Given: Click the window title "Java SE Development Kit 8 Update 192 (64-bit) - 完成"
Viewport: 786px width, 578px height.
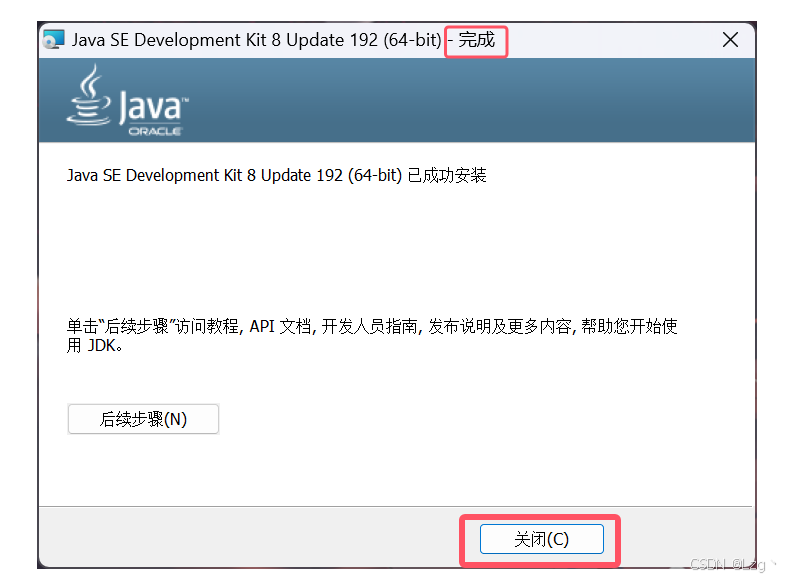Looking at the screenshot, I should tap(283, 40).
